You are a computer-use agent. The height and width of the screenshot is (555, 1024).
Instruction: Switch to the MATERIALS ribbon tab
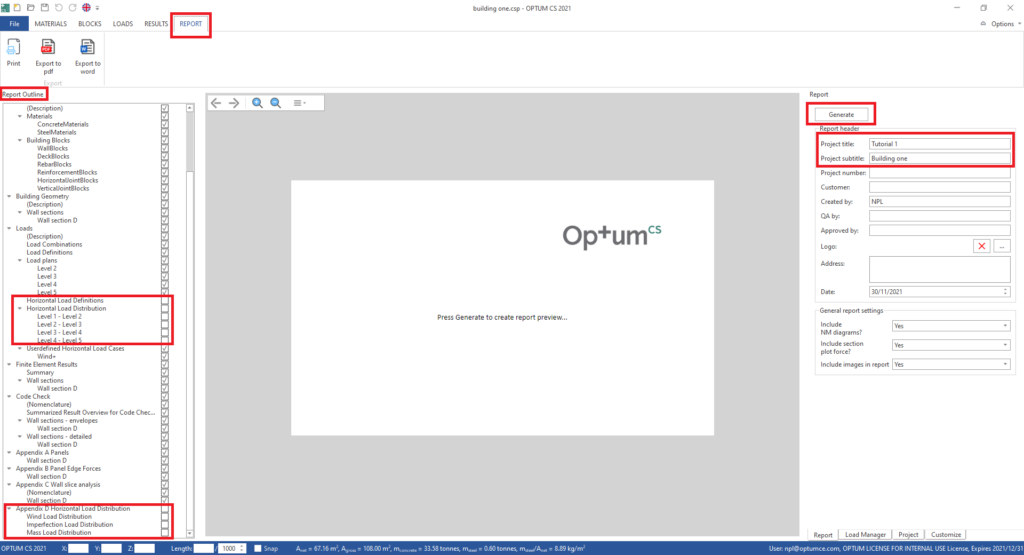(x=50, y=23)
